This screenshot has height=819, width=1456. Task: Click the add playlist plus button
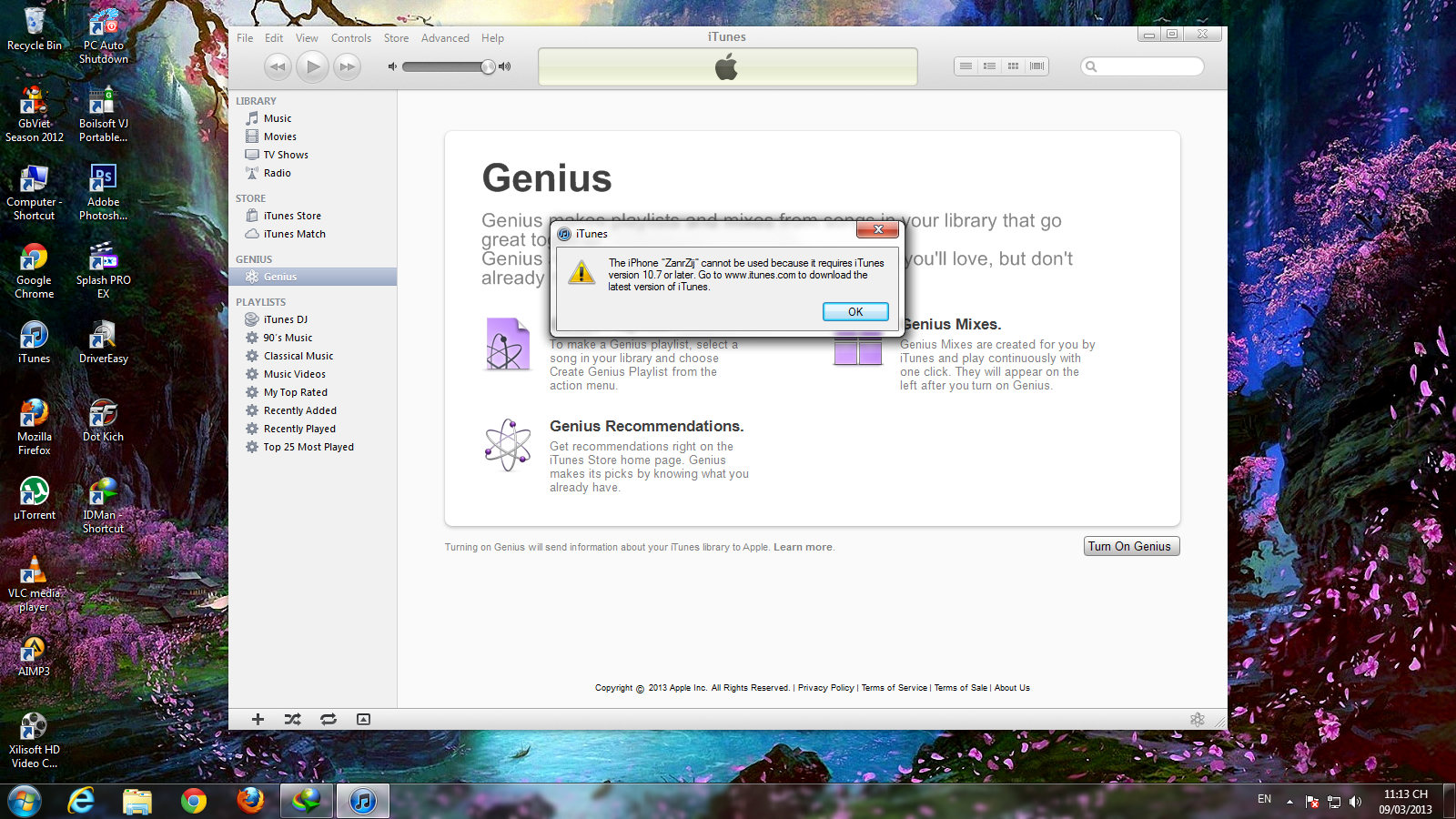click(x=258, y=719)
